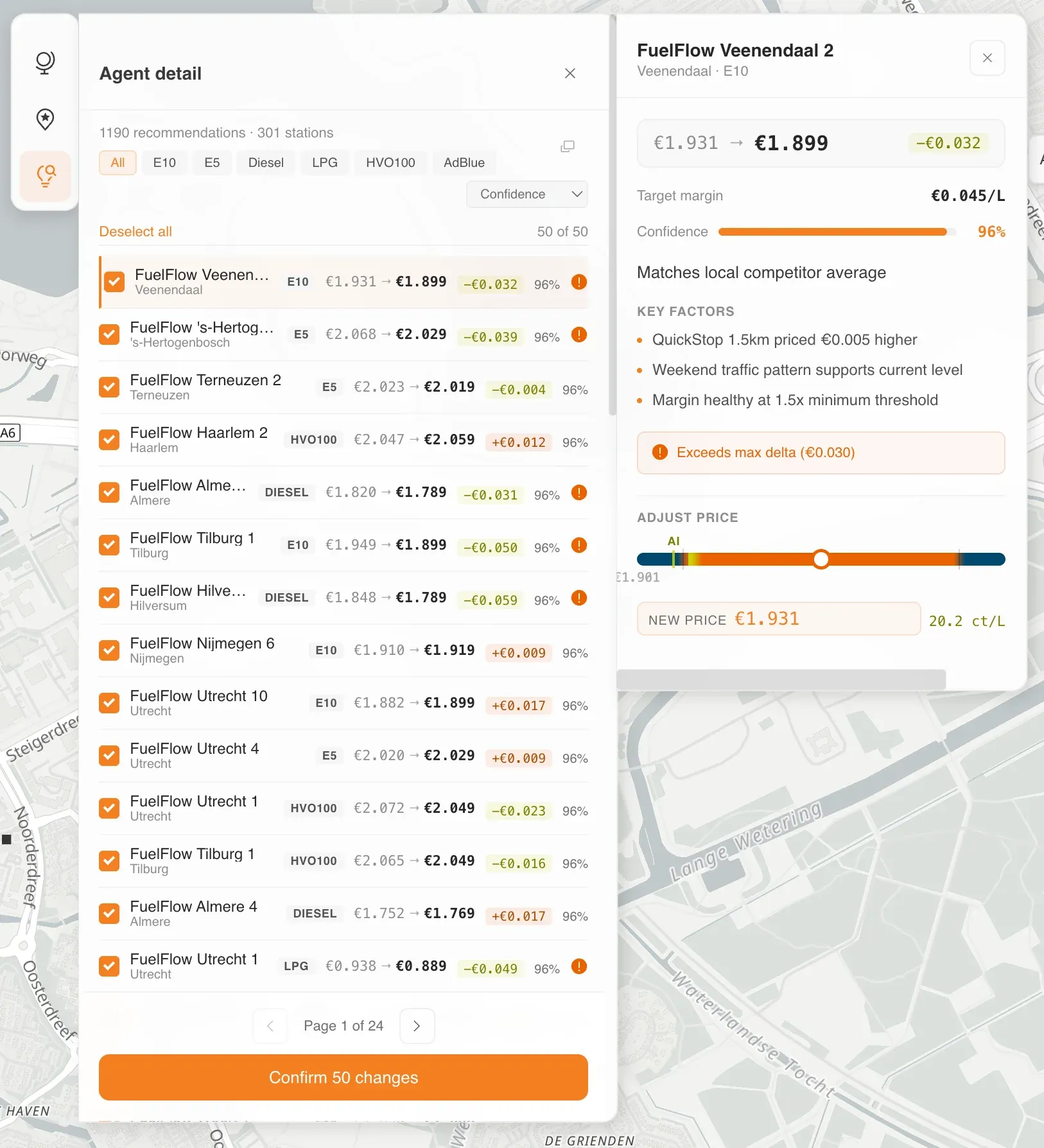Uncheck the FuelFlow Haarlem 2 recommendation
Screen dimensions: 1044x1148
pyautogui.click(x=109, y=440)
